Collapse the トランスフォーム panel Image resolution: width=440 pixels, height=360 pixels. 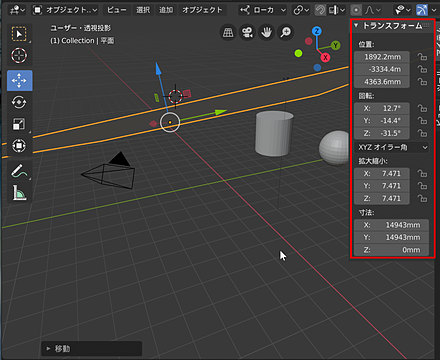[x=356, y=26]
